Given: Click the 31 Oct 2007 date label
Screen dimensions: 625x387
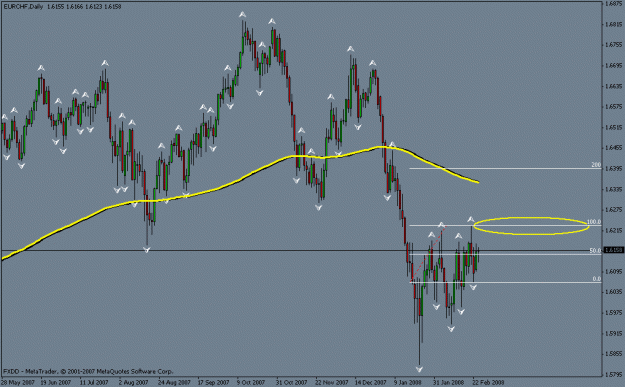Looking at the screenshot, I should pyautogui.click(x=291, y=382).
